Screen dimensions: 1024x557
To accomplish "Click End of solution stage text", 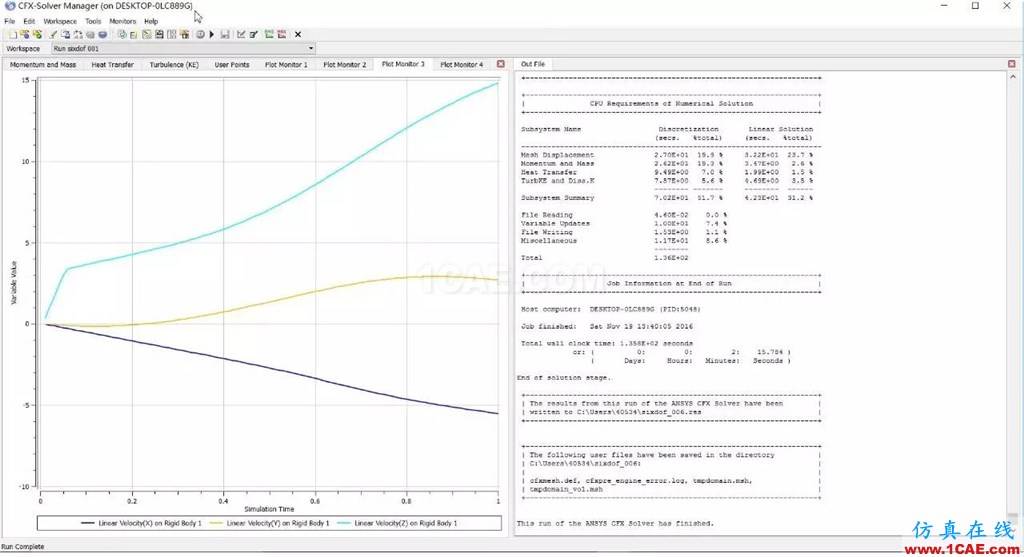I will tap(564, 377).
